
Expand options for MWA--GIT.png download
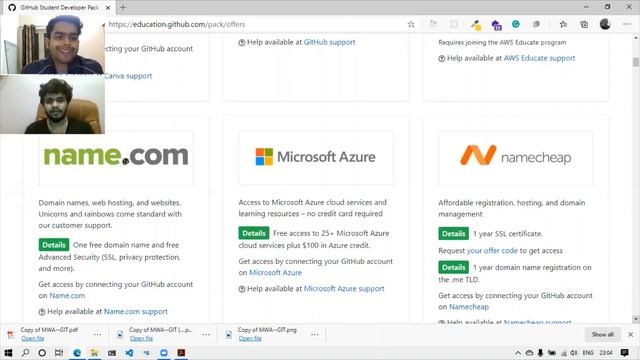(315, 334)
